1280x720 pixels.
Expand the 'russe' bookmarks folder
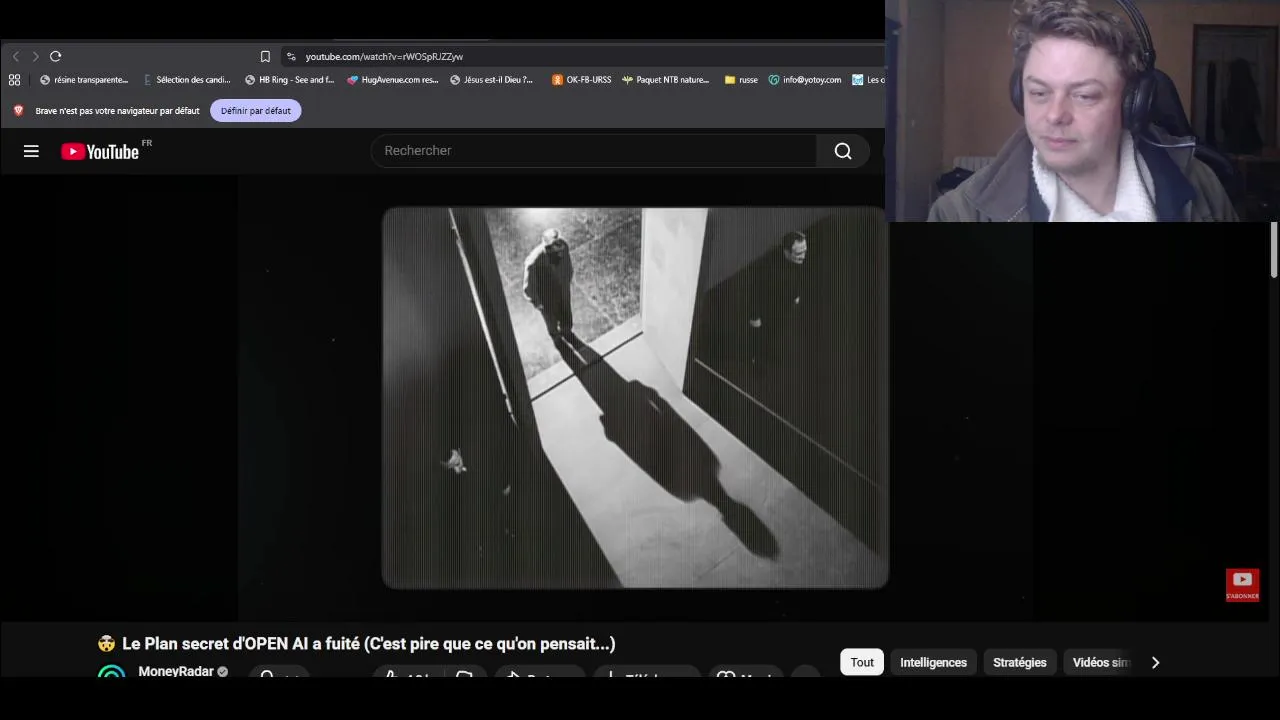[x=741, y=80]
